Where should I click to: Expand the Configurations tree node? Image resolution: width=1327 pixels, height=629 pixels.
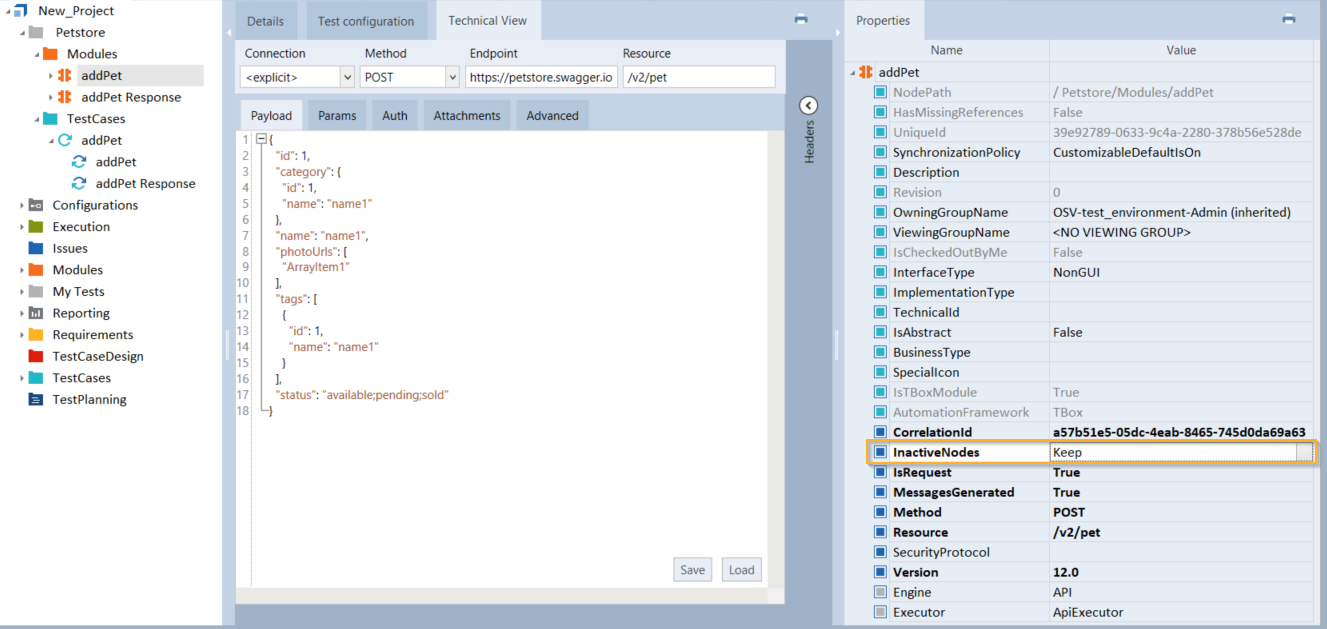tap(22, 205)
